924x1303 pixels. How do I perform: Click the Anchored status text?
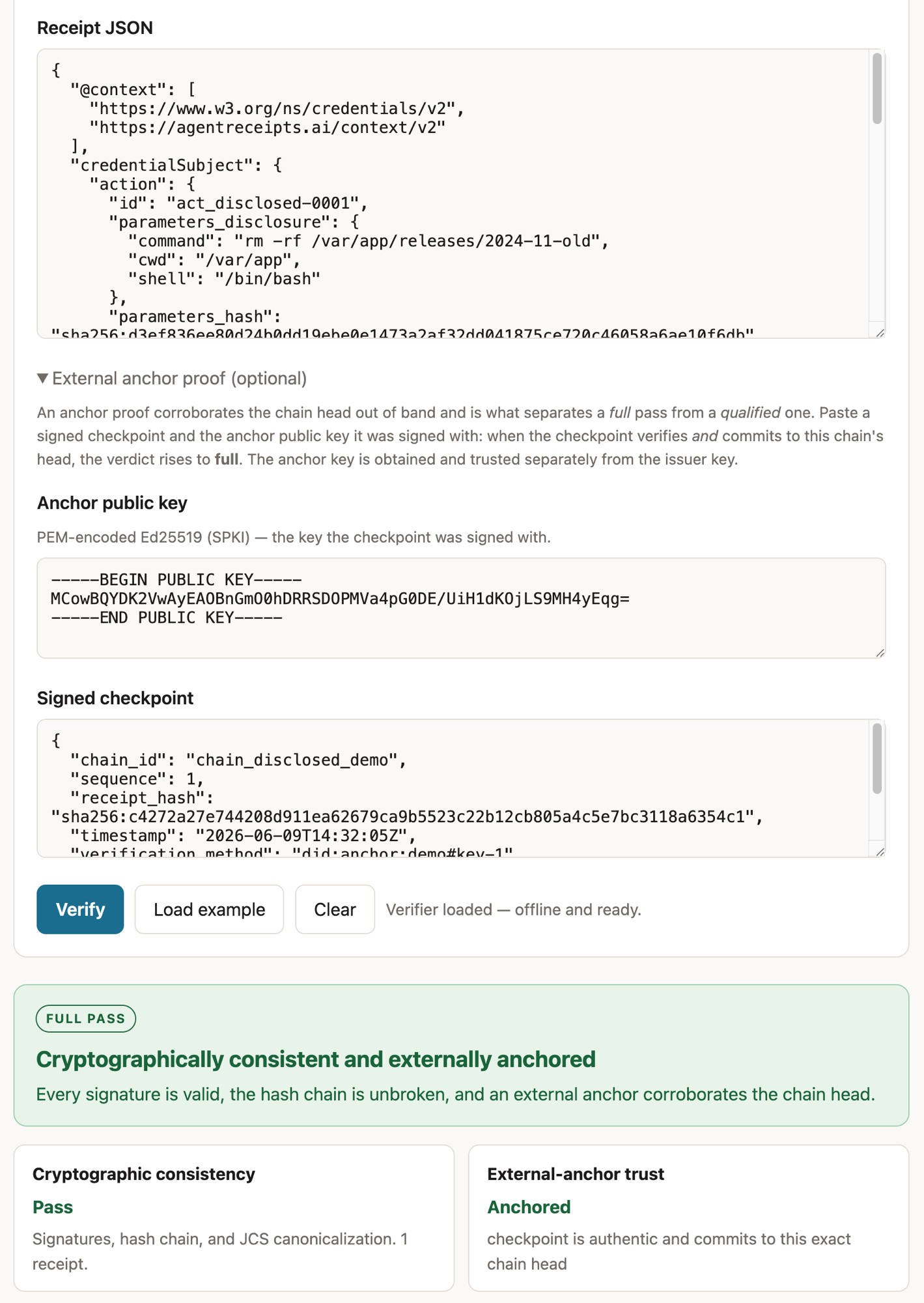click(x=529, y=1207)
